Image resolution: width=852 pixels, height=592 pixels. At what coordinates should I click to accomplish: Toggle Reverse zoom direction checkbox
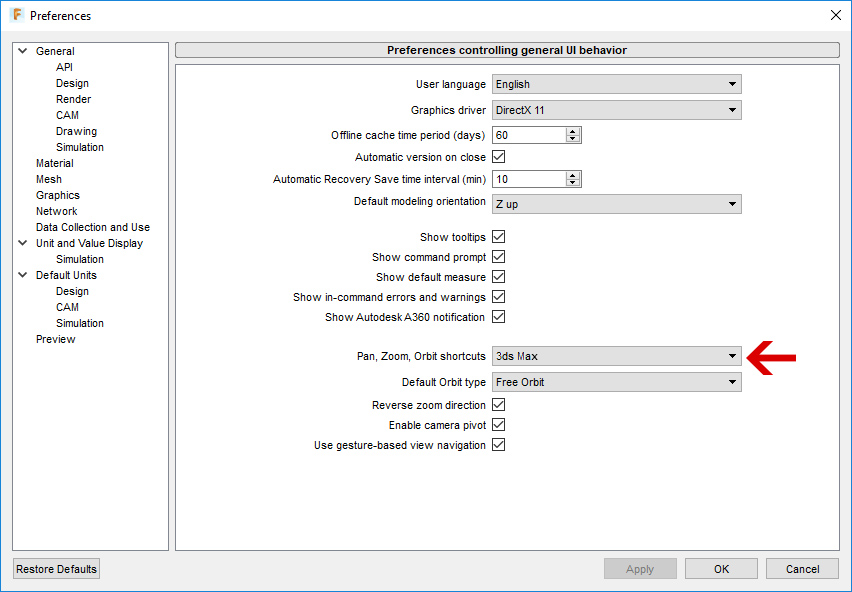(498, 405)
